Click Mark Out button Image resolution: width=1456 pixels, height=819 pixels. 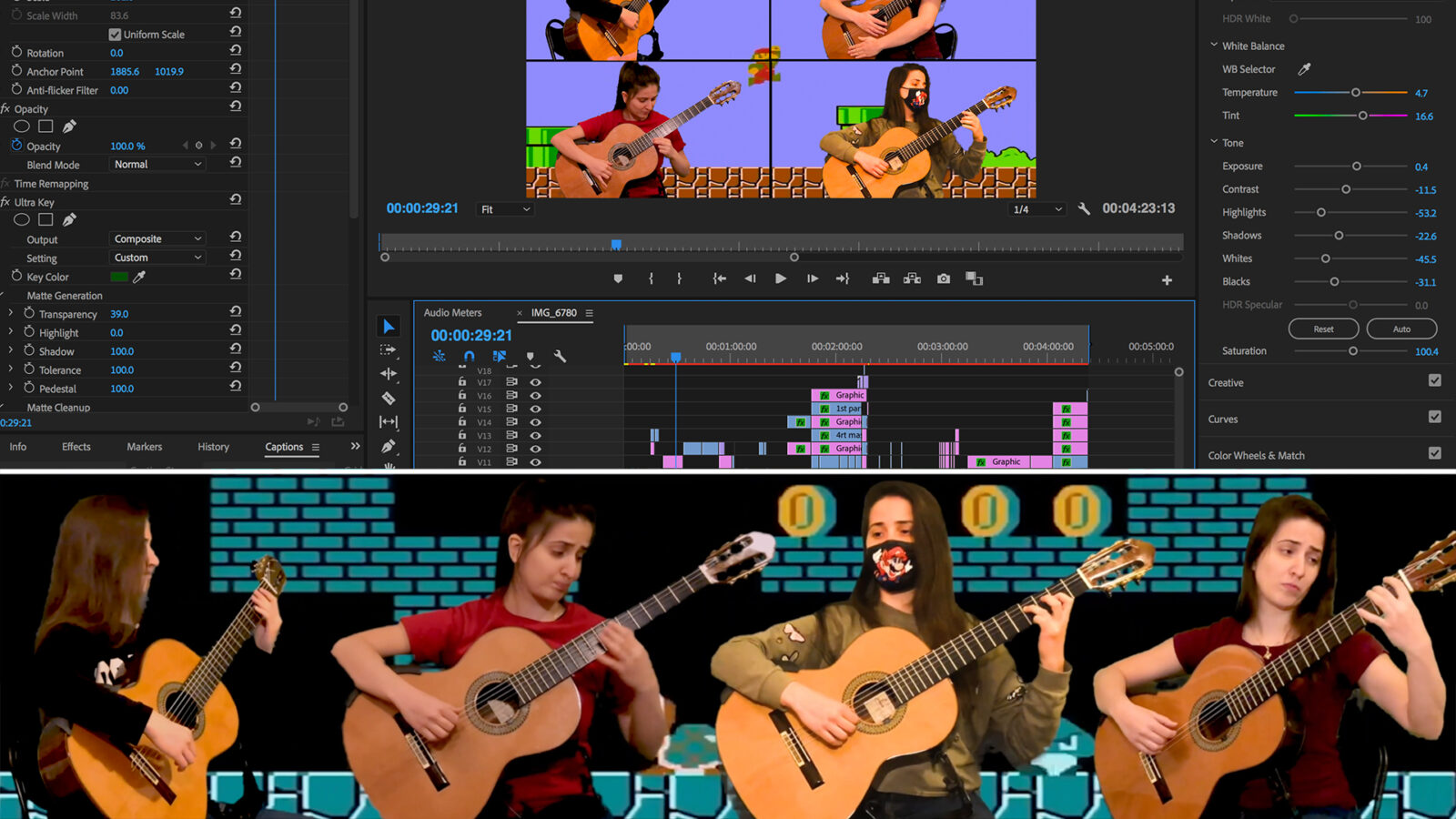coord(679,279)
